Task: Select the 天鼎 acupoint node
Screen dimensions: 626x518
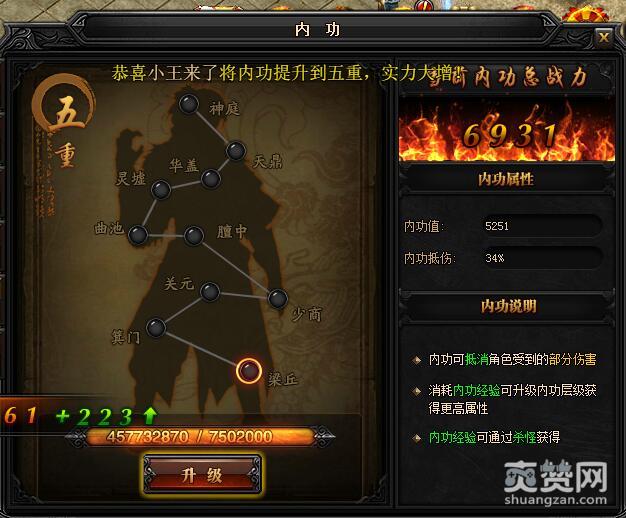Action: click(236, 151)
